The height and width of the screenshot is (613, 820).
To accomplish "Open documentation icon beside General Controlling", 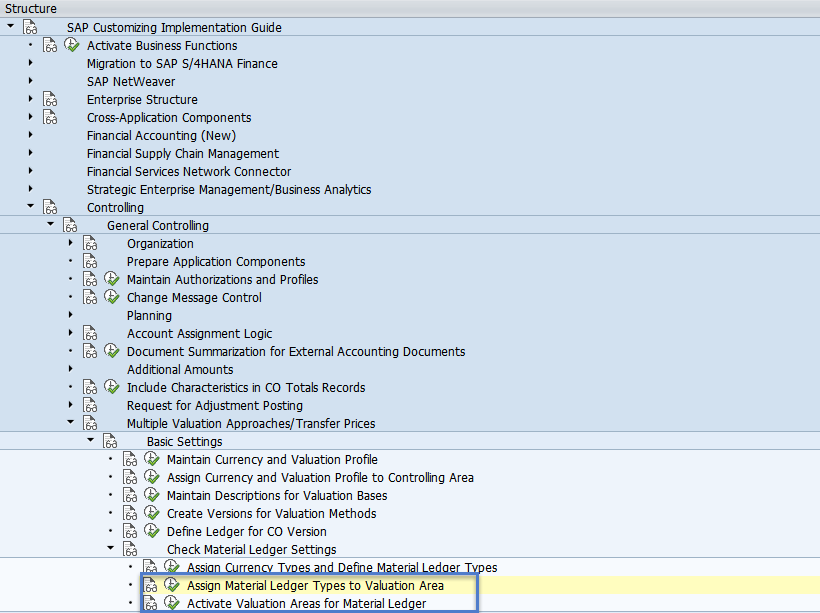I will click(70, 225).
